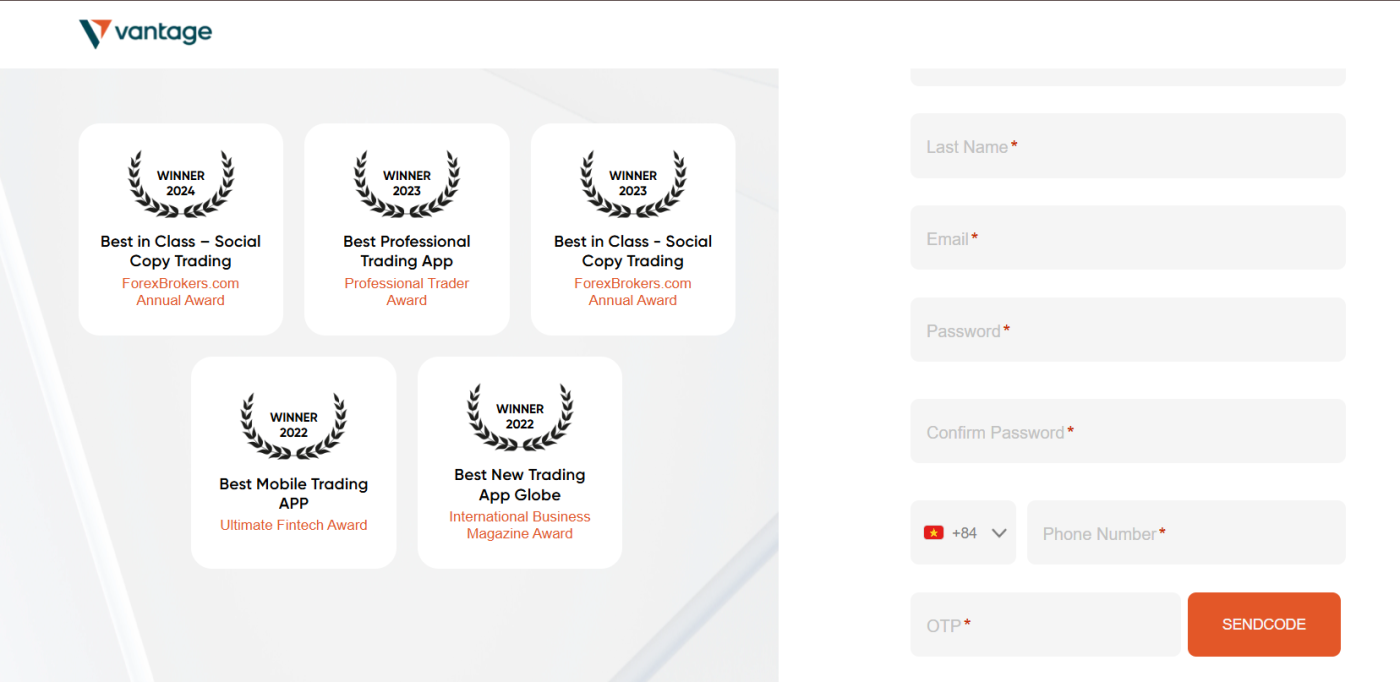Viewport: 1400px width, 682px height.
Task: Click the OTP input field
Action: tap(1045, 625)
